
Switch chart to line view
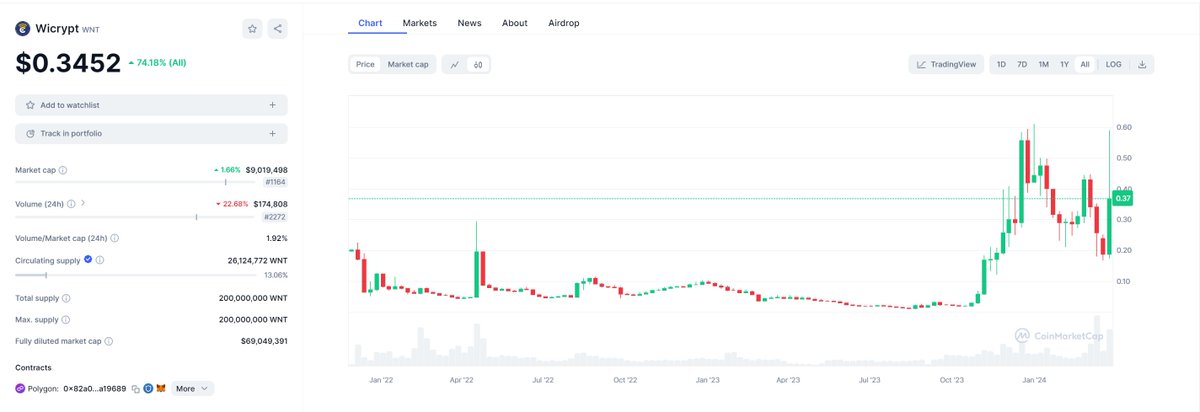455,64
